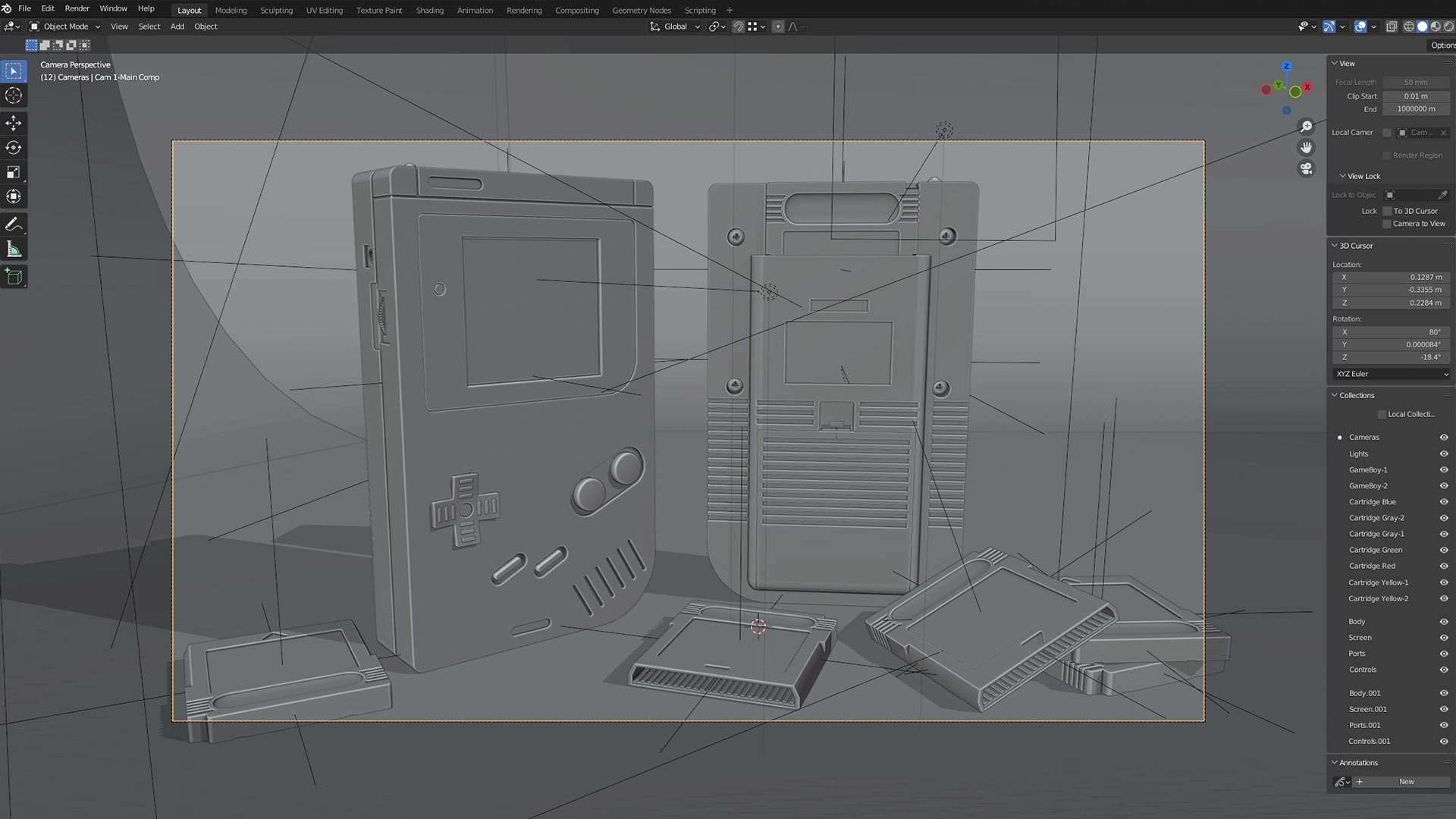
Task: Open the Render menu
Action: pyautogui.click(x=77, y=8)
